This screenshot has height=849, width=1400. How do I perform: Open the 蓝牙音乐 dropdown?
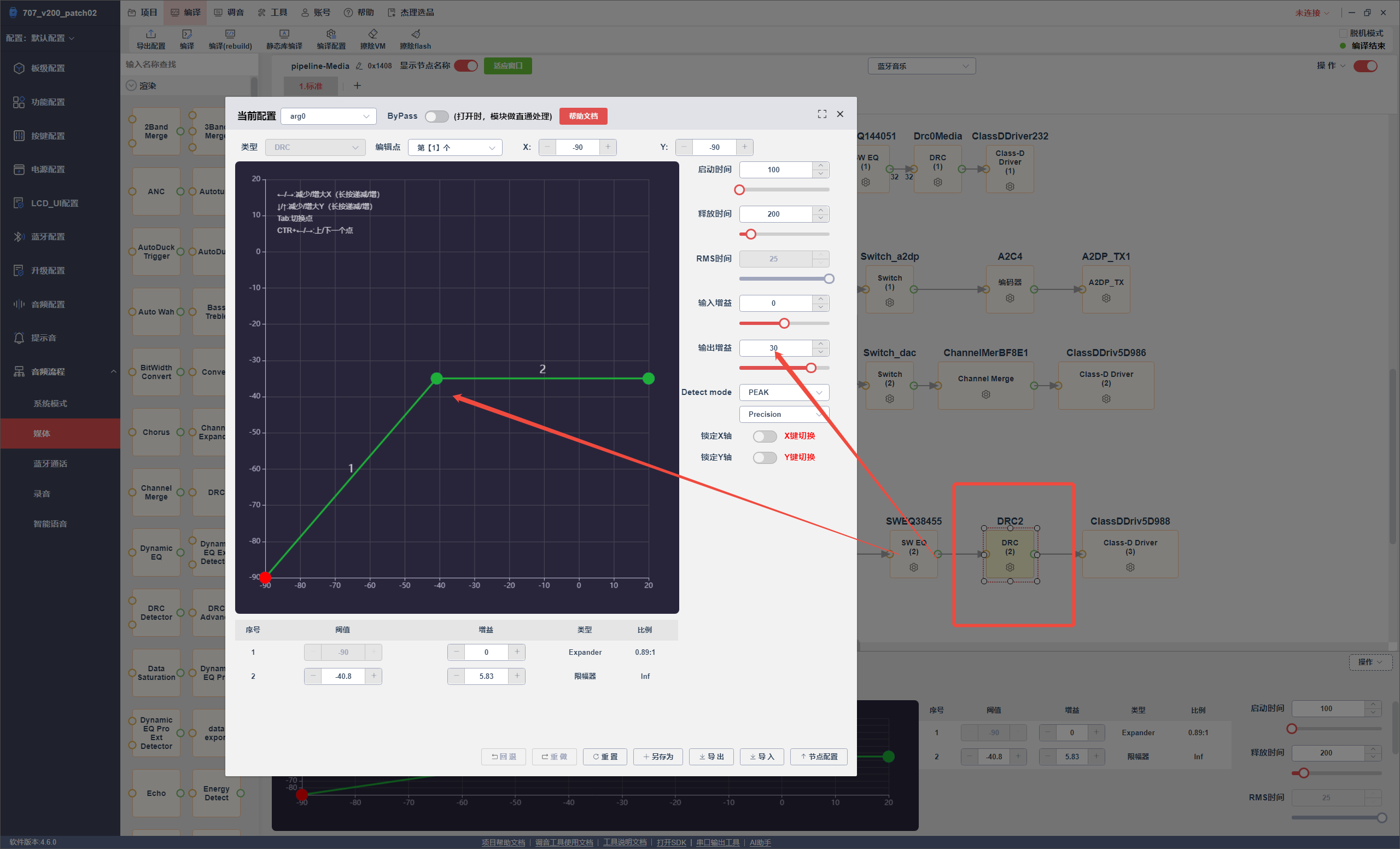(921, 66)
